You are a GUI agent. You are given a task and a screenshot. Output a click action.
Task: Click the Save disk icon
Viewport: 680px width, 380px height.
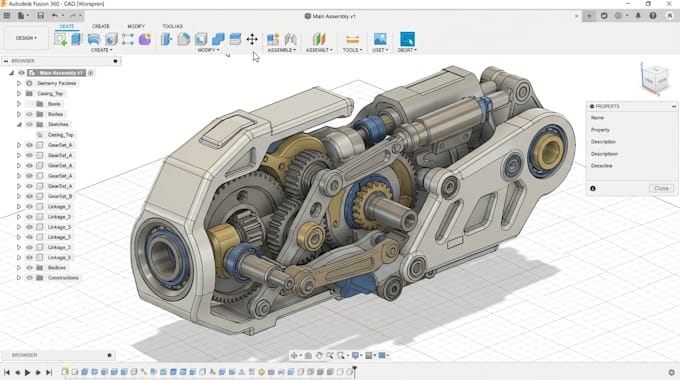(40, 16)
